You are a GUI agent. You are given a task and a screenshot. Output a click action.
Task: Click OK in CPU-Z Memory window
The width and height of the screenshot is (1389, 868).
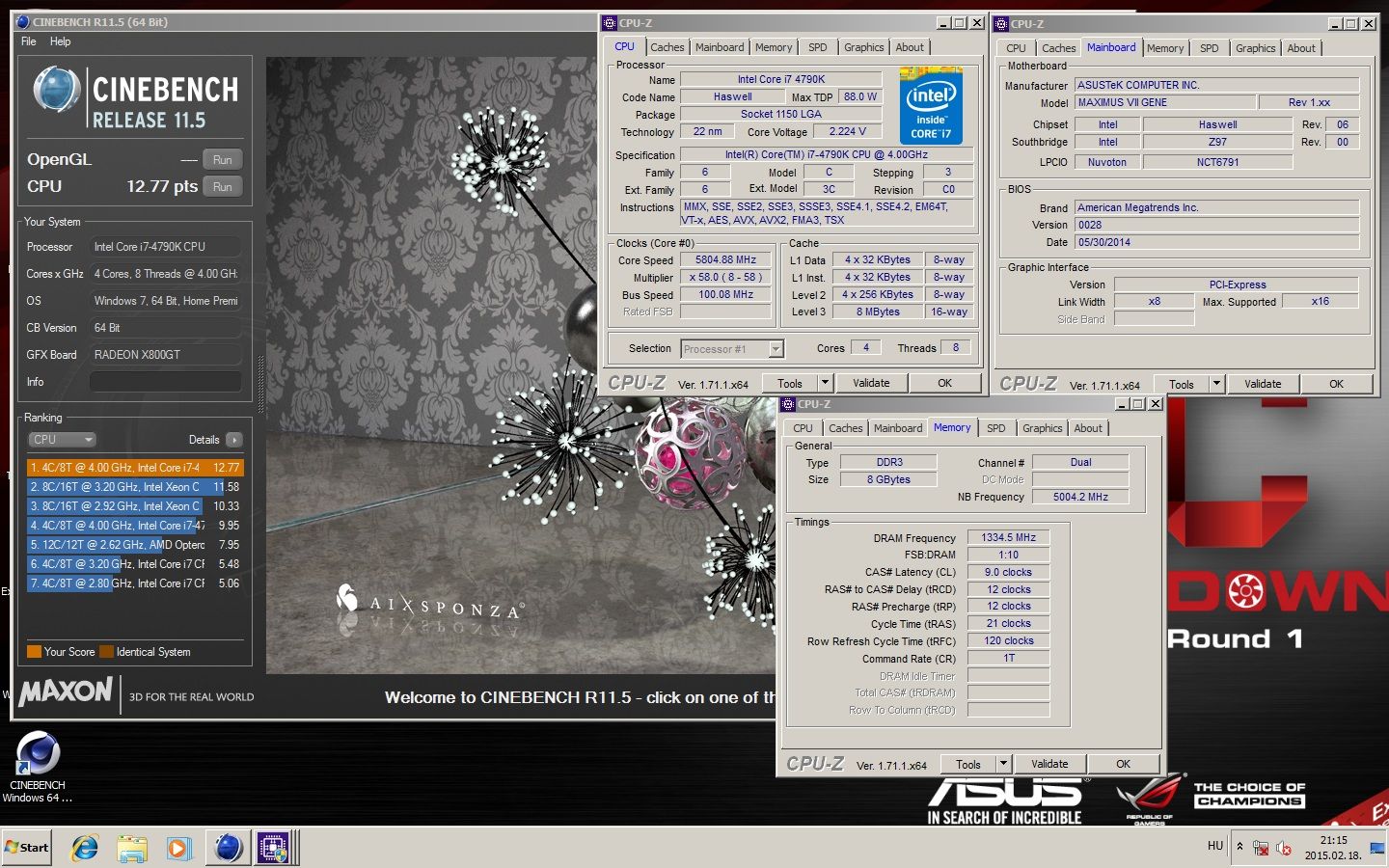pos(1123,764)
